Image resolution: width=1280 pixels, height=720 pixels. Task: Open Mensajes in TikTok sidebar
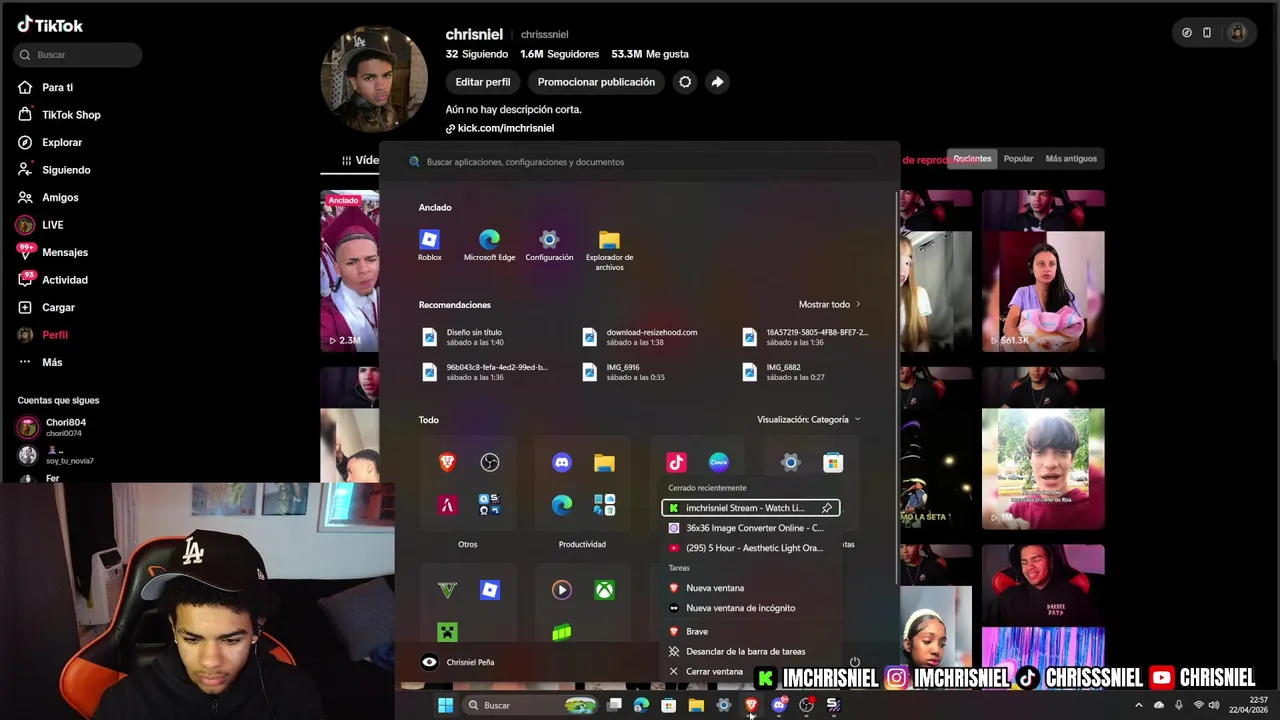point(65,253)
